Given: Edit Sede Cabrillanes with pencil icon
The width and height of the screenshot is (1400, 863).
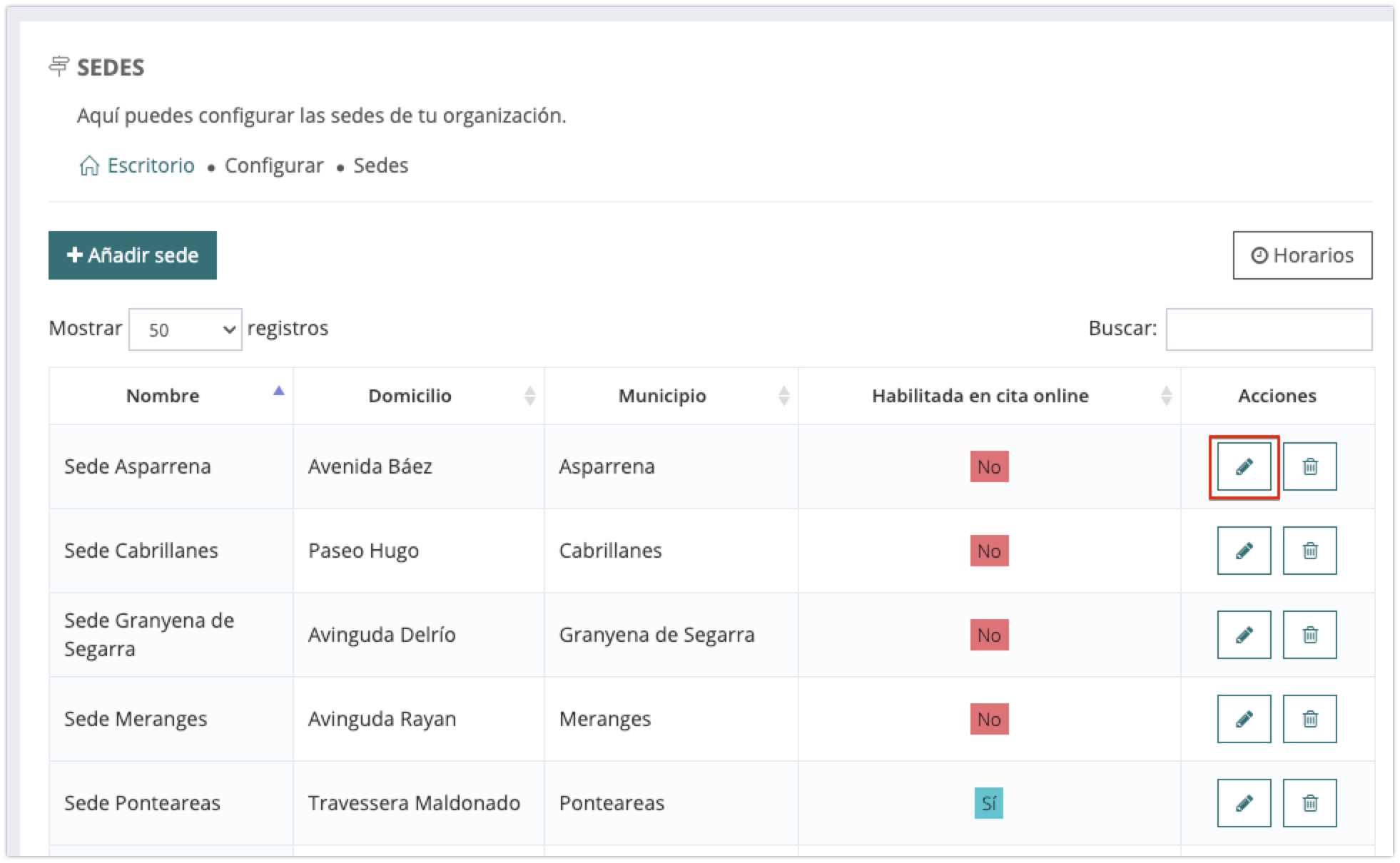Looking at the screenshot, I should pyautogui.click(x=1244, y=551).
